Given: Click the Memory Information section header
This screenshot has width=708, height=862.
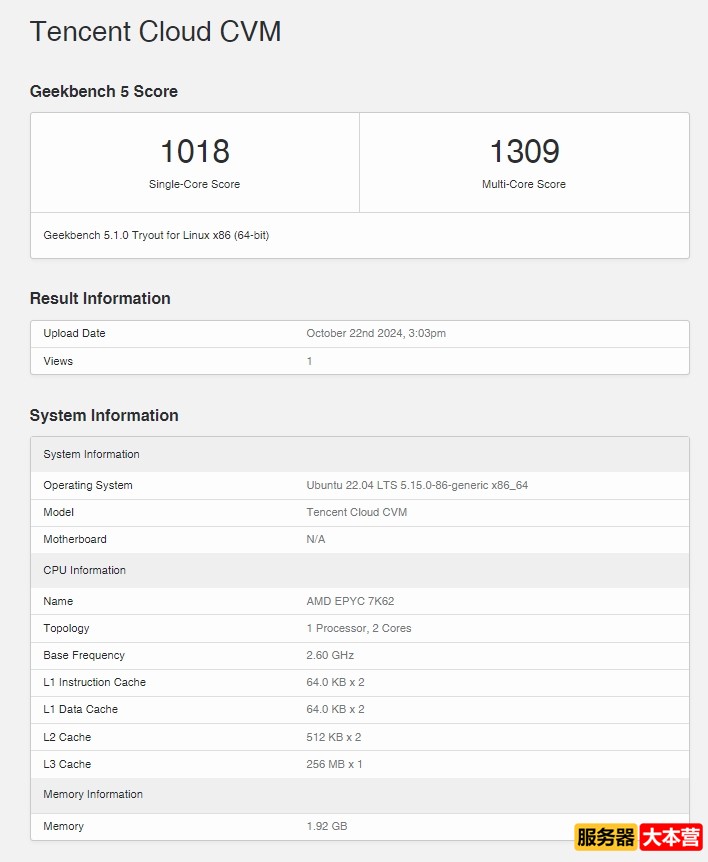Looking at the screenshot, I should click(93, 794).
